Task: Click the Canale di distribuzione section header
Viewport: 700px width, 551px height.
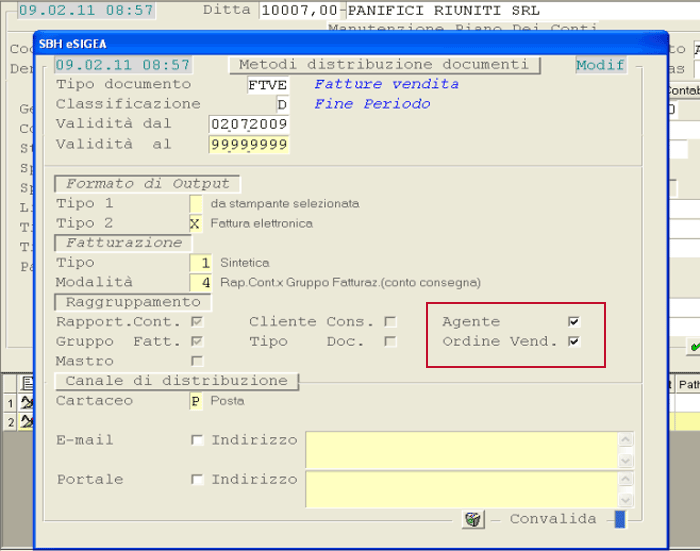Action: [x=176, y=381]
